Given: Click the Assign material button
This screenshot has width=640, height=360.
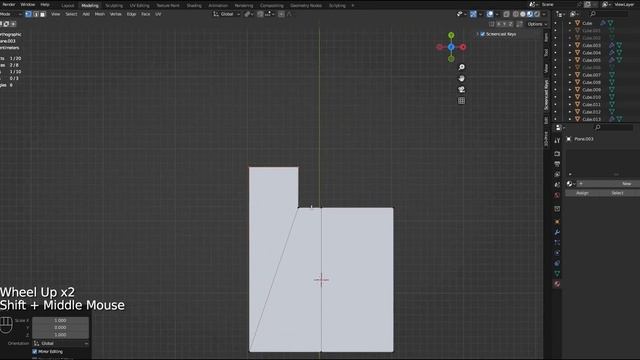Looking at the screenshot, I should tap(582, 193).
